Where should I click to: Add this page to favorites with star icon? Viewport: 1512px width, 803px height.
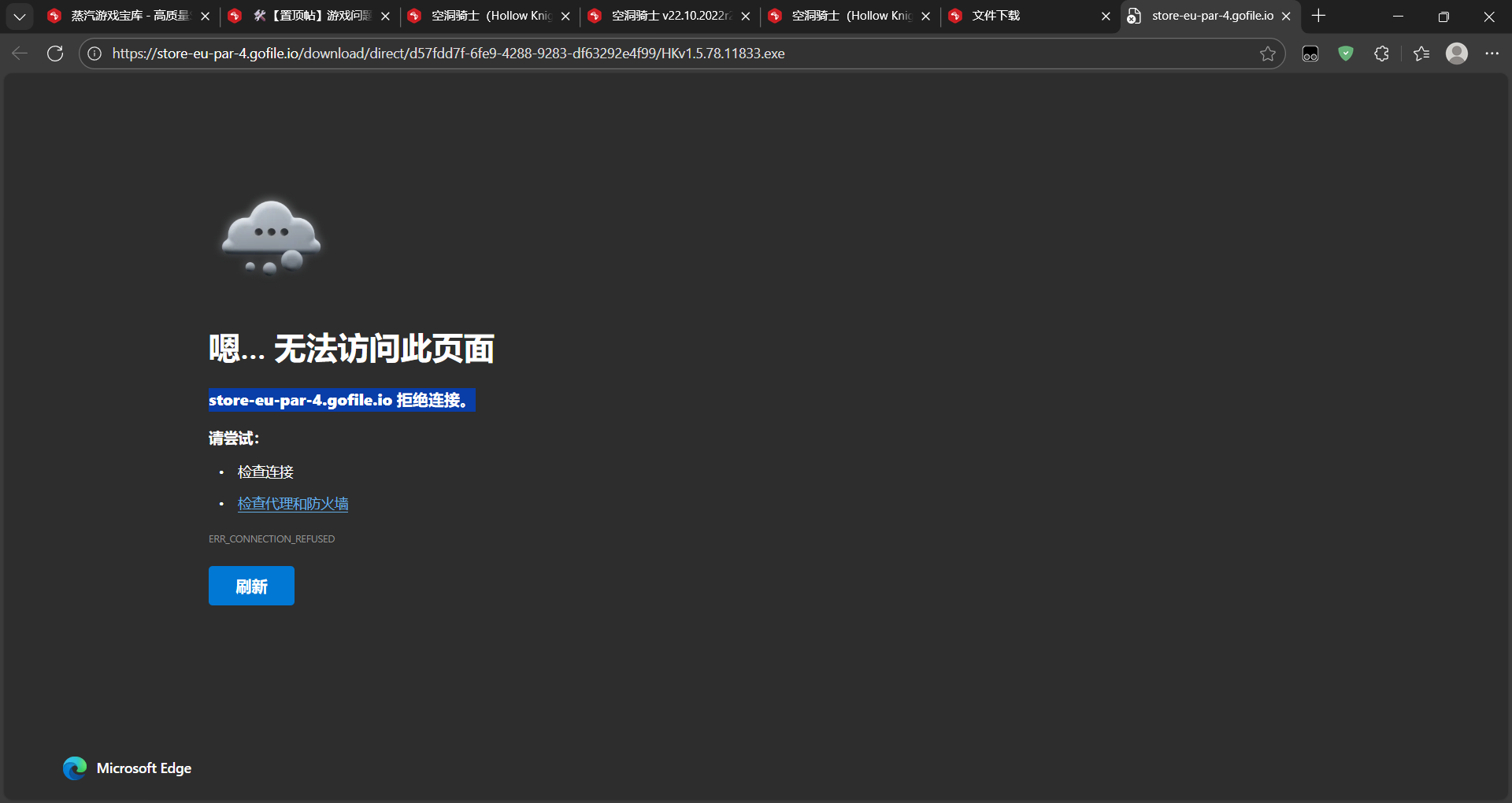tap(1267, 54)
